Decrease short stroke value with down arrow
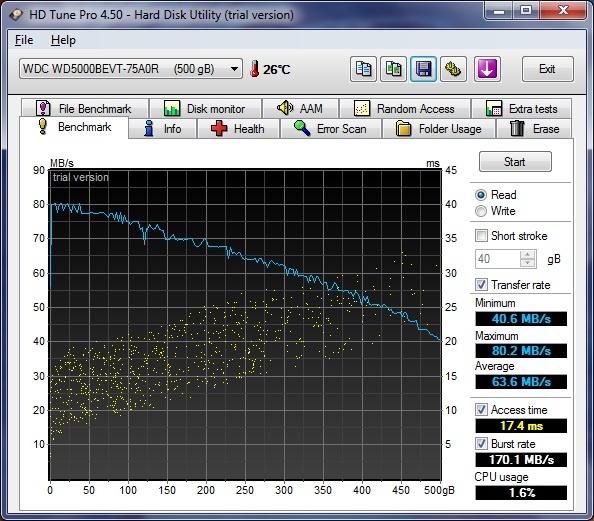This screenshot has width=594, height=521. 528,263
